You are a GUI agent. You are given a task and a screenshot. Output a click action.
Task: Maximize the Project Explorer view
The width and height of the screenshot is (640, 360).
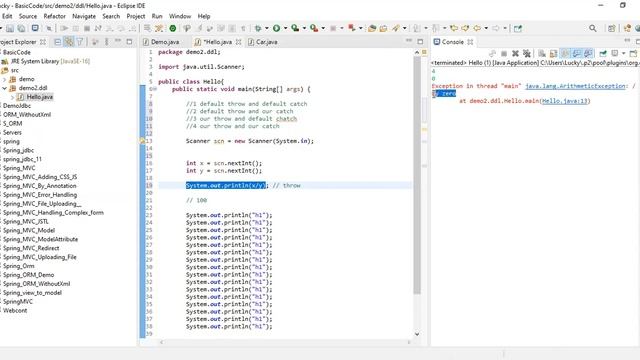[129, 41]
